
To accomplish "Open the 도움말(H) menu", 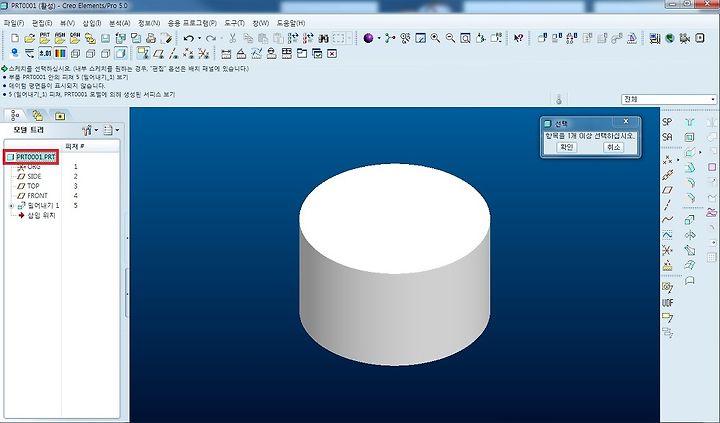I will (291, 23).
